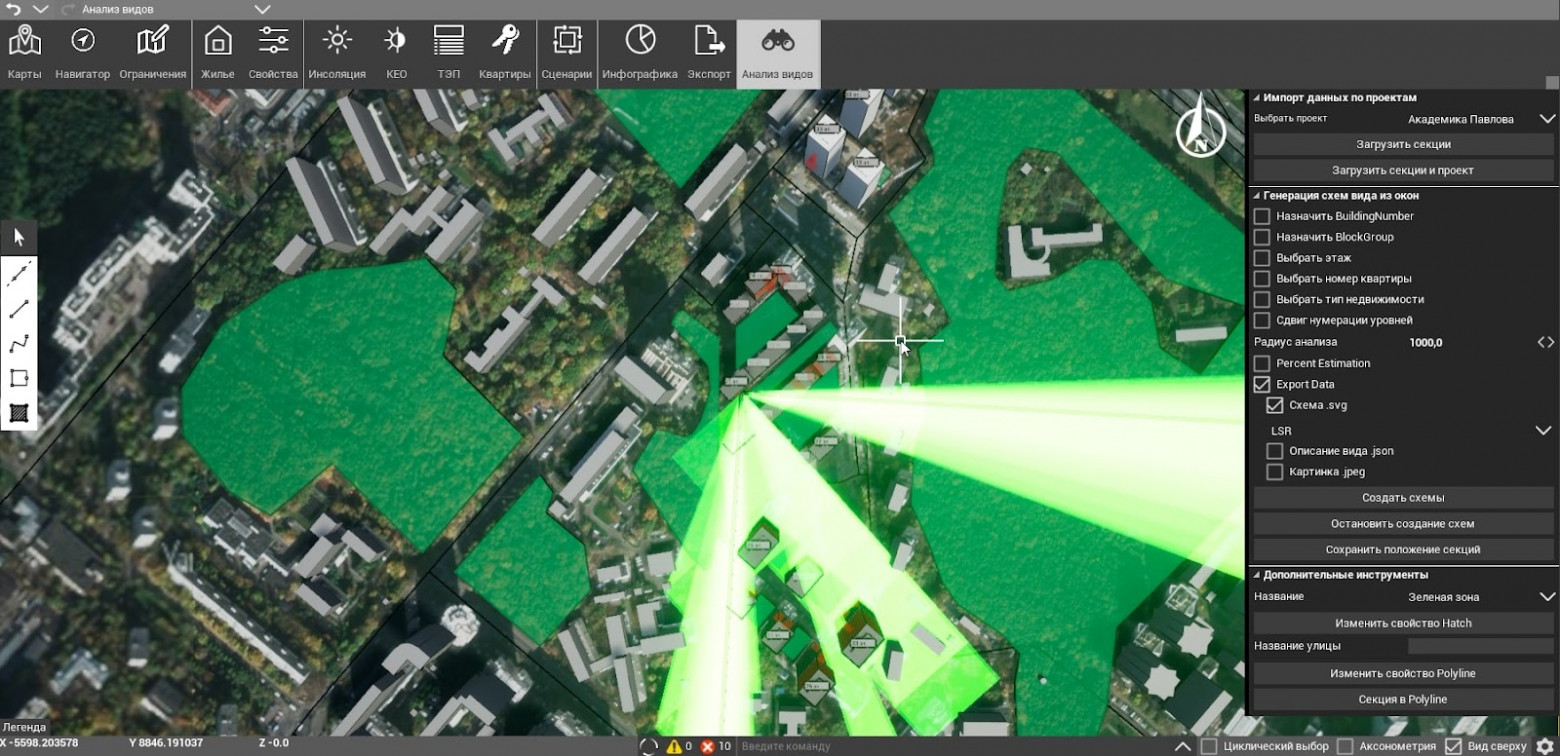Image resolution: width=1560 pixels, height=756 pixels.
Task: Open the Инфографика pie chart tool
Action: point(640,53)
